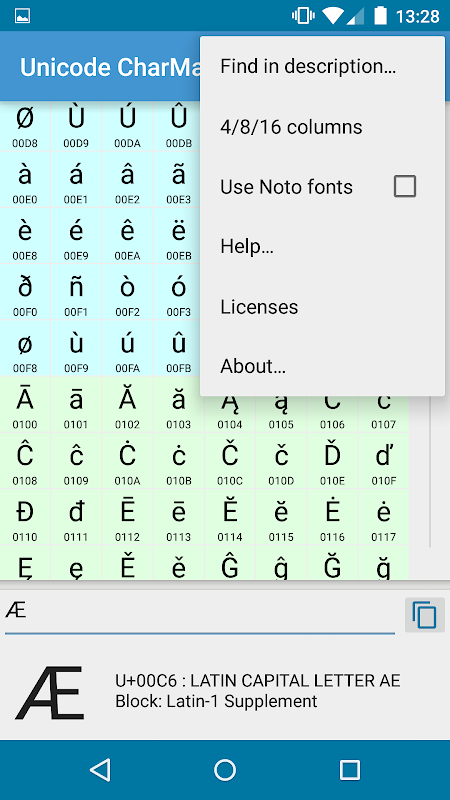
Task: Choose the Đ character at 0110
Action: [25, 518]
